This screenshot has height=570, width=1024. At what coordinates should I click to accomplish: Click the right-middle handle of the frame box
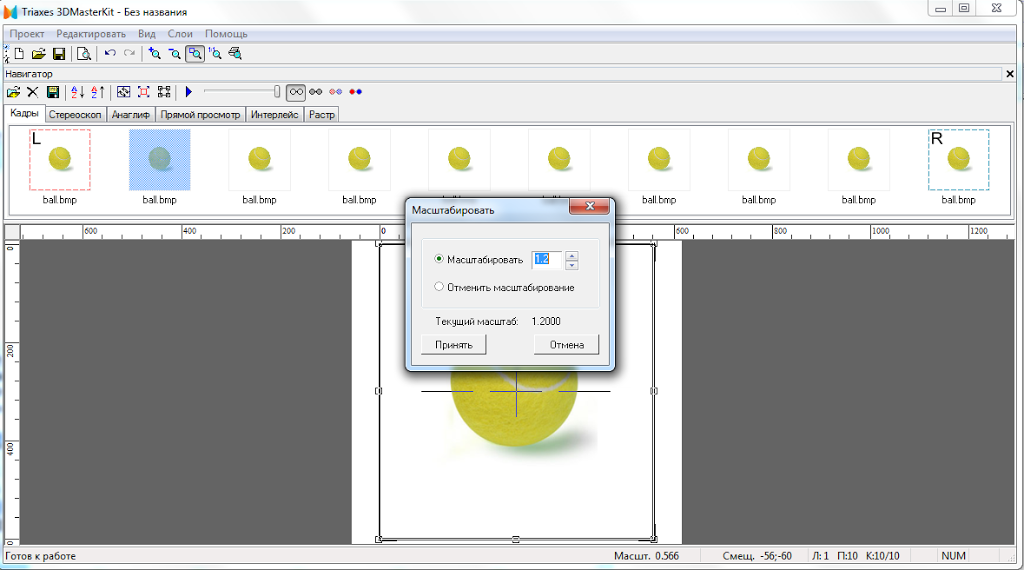coord(654,391)
